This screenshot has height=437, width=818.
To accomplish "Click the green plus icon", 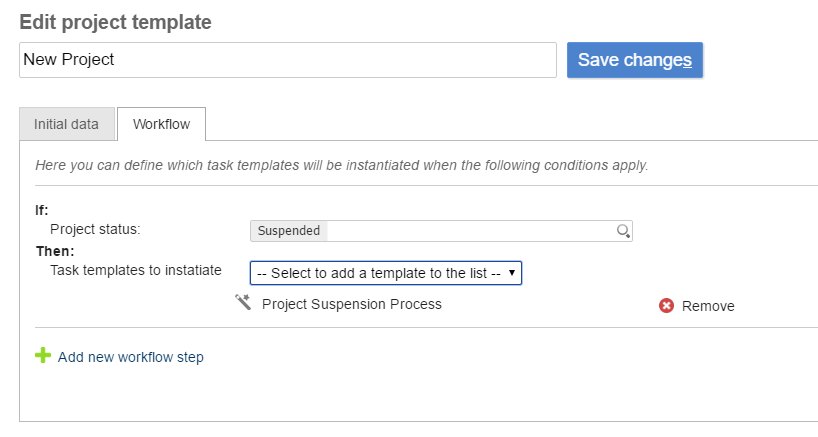I will [43, 355].
